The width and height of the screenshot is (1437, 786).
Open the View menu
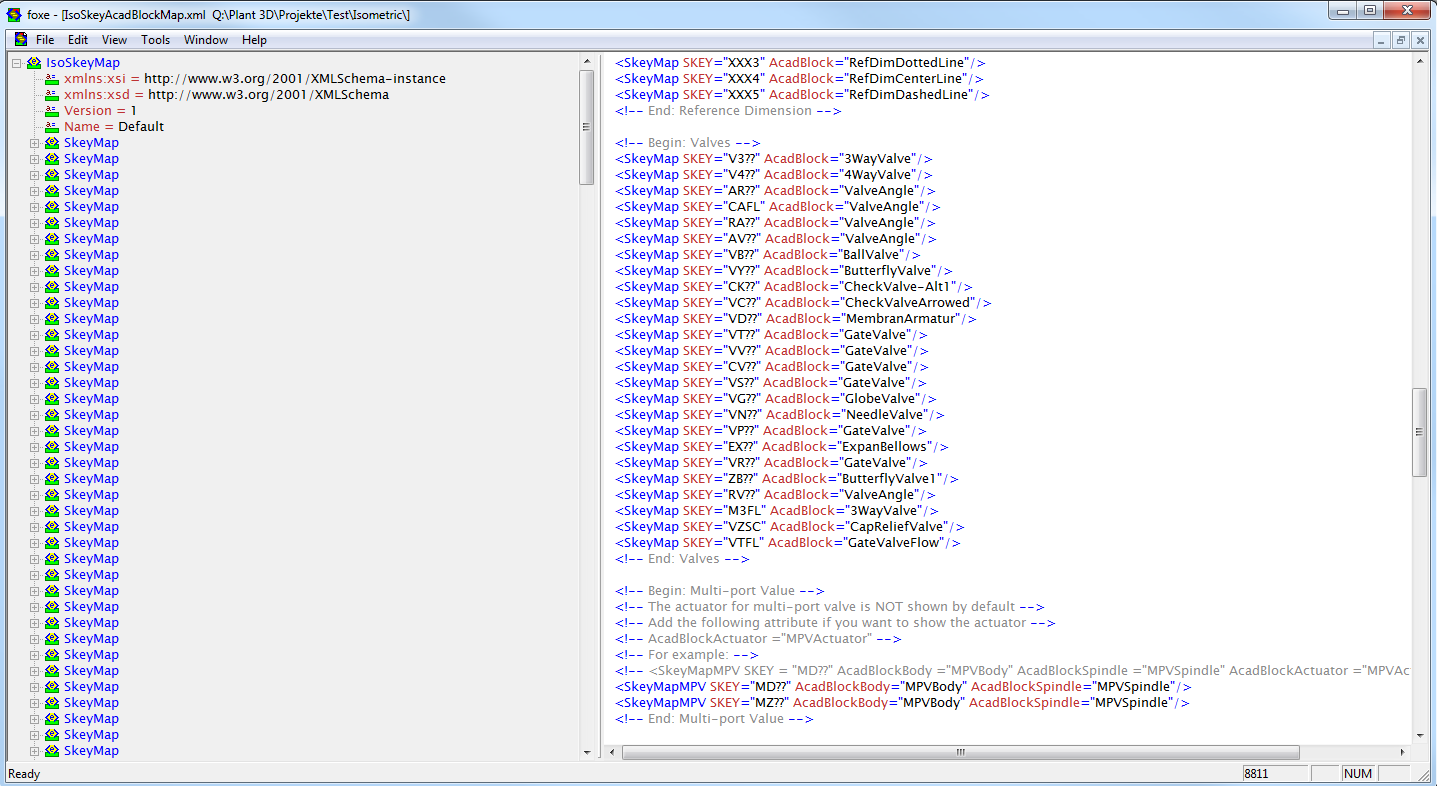pos(114,40)
